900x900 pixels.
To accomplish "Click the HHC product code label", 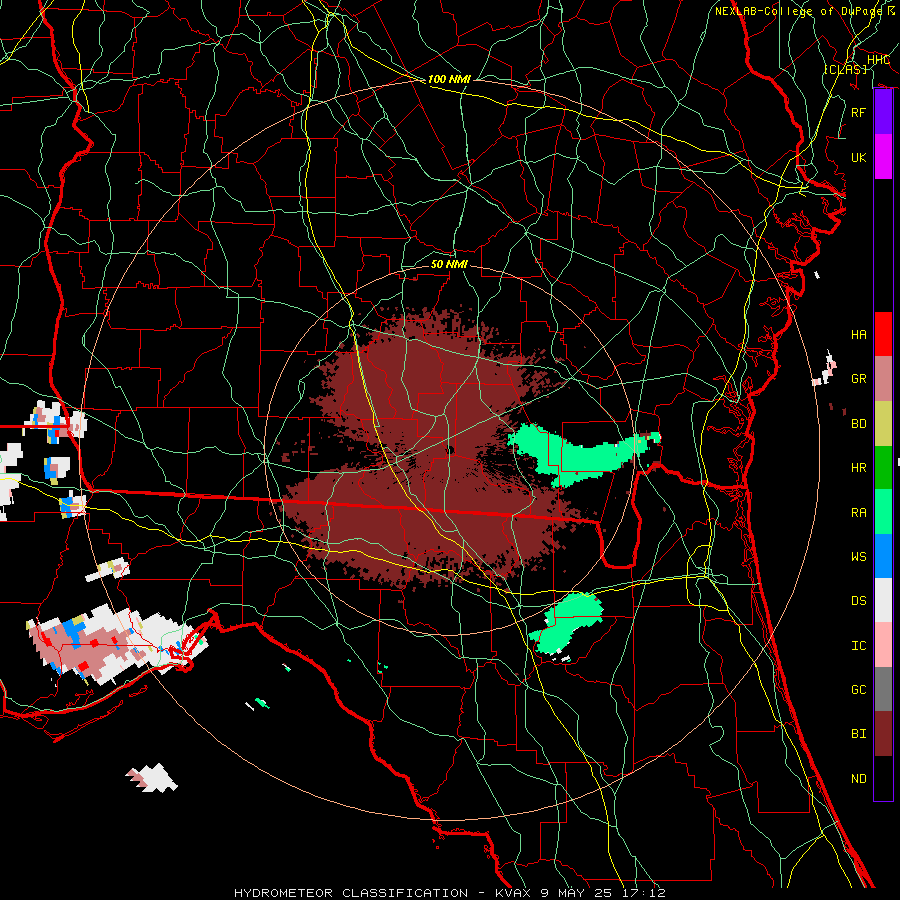I will [879, 59].
